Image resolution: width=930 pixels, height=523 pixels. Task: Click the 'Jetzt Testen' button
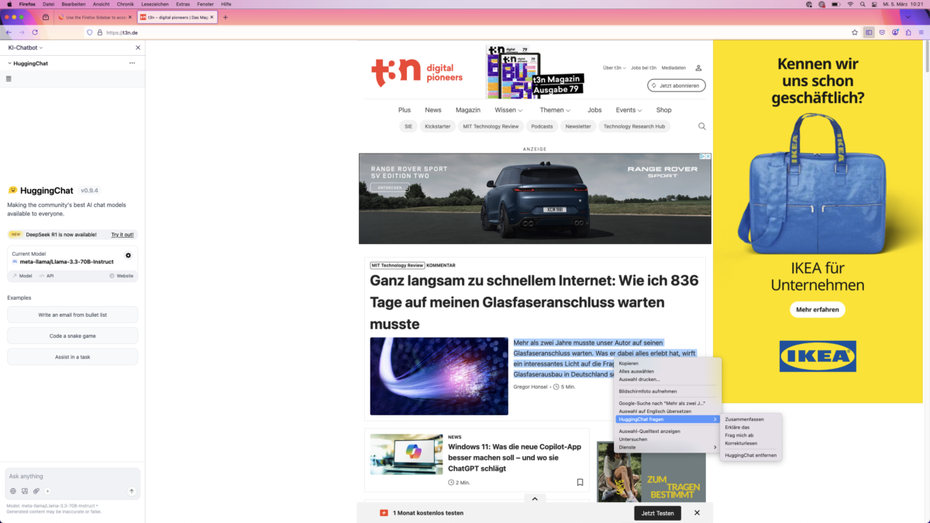657,513
